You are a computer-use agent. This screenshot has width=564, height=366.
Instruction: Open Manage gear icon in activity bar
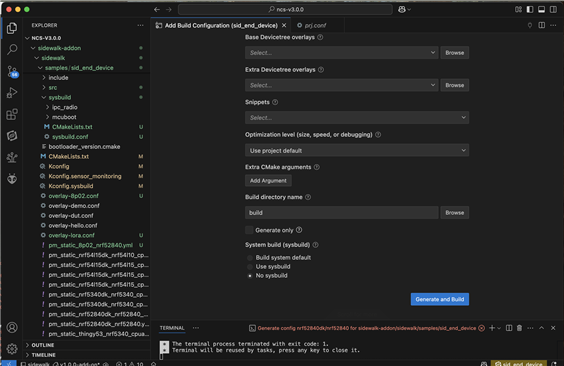point(12,349)
